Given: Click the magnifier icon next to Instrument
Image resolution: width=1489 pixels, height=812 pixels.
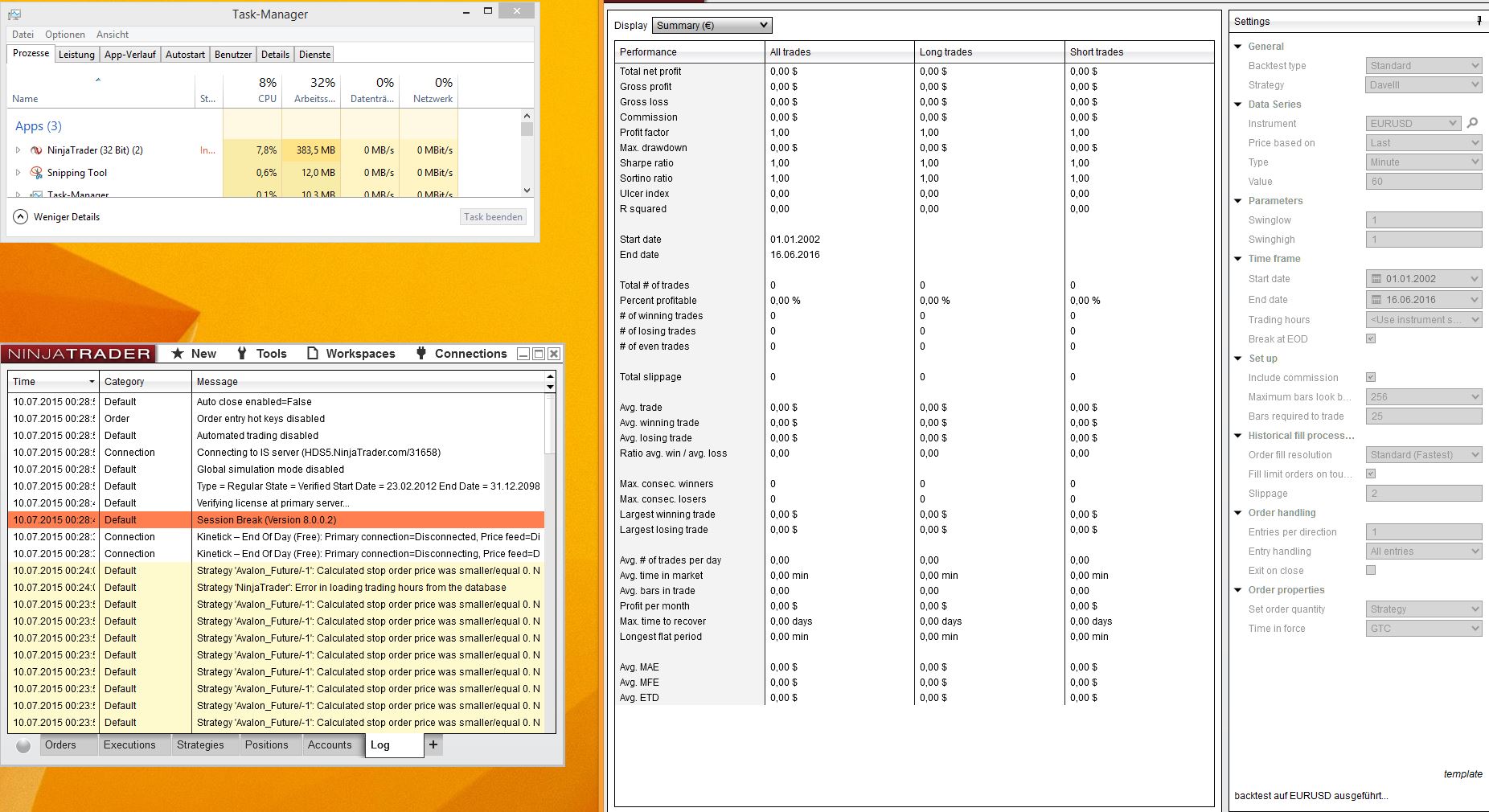Looking at the screenshot, I should [1472, 123].
